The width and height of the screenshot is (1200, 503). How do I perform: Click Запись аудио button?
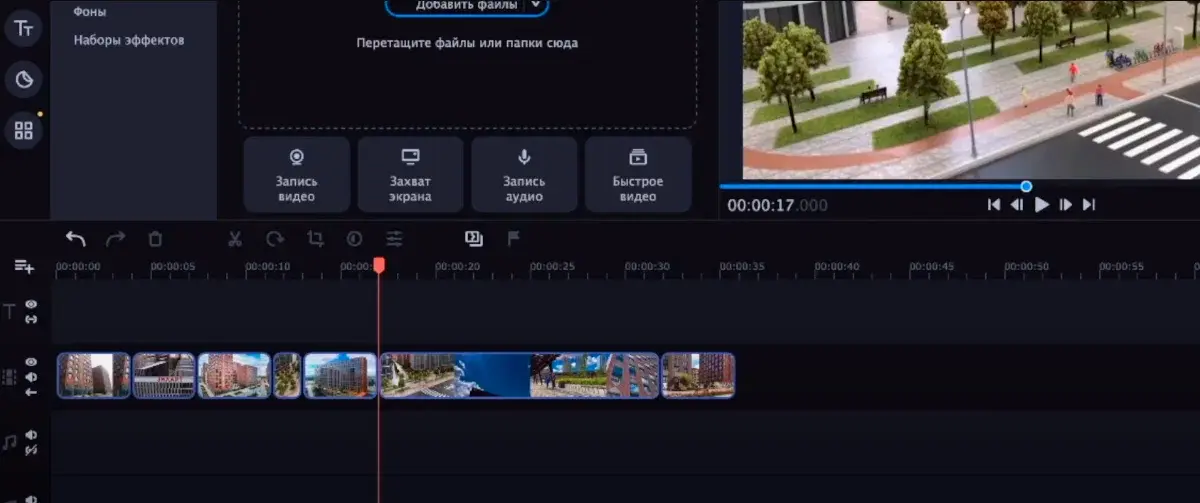[x=524, y=174]
